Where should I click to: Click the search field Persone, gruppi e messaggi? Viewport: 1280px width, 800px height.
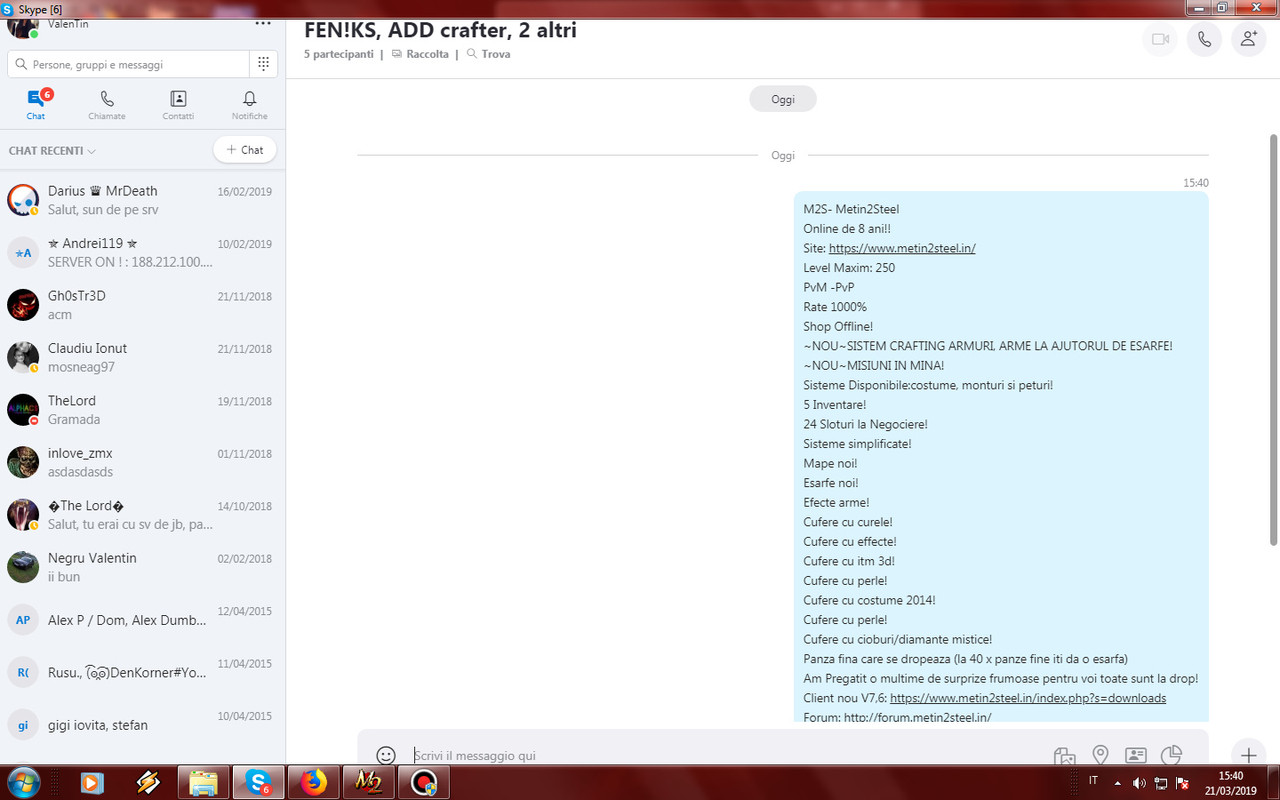pos(128,64)
